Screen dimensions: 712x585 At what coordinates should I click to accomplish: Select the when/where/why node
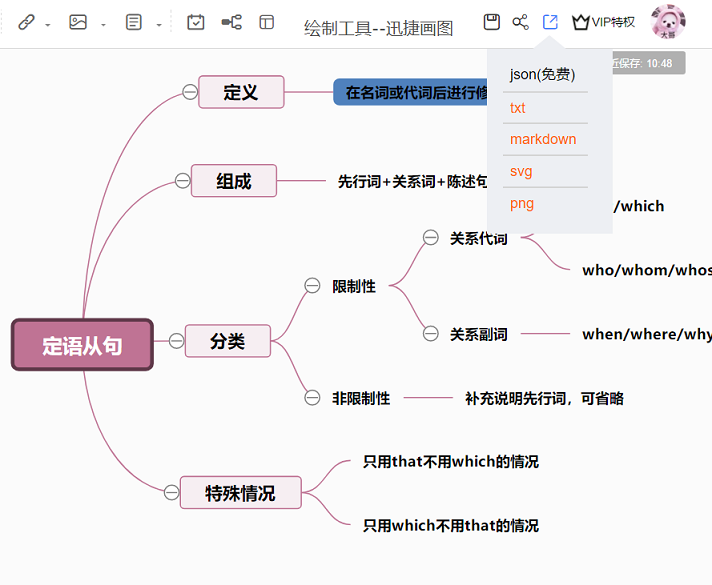point(647,334)
